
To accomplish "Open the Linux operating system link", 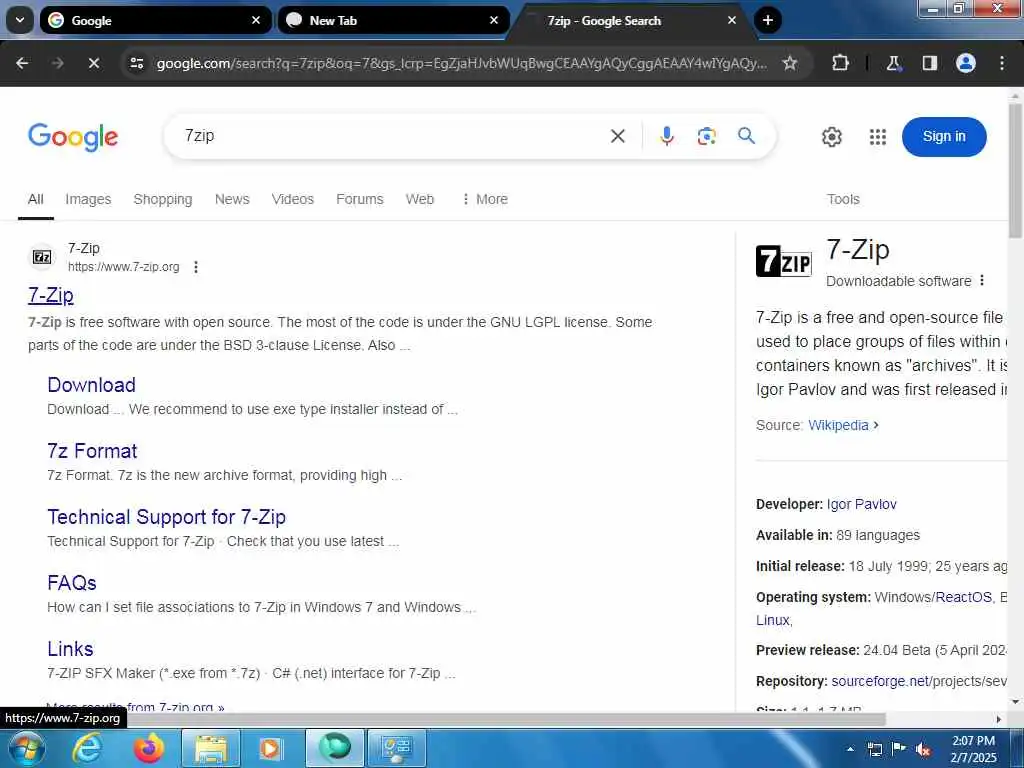I will tap(773, 620).
